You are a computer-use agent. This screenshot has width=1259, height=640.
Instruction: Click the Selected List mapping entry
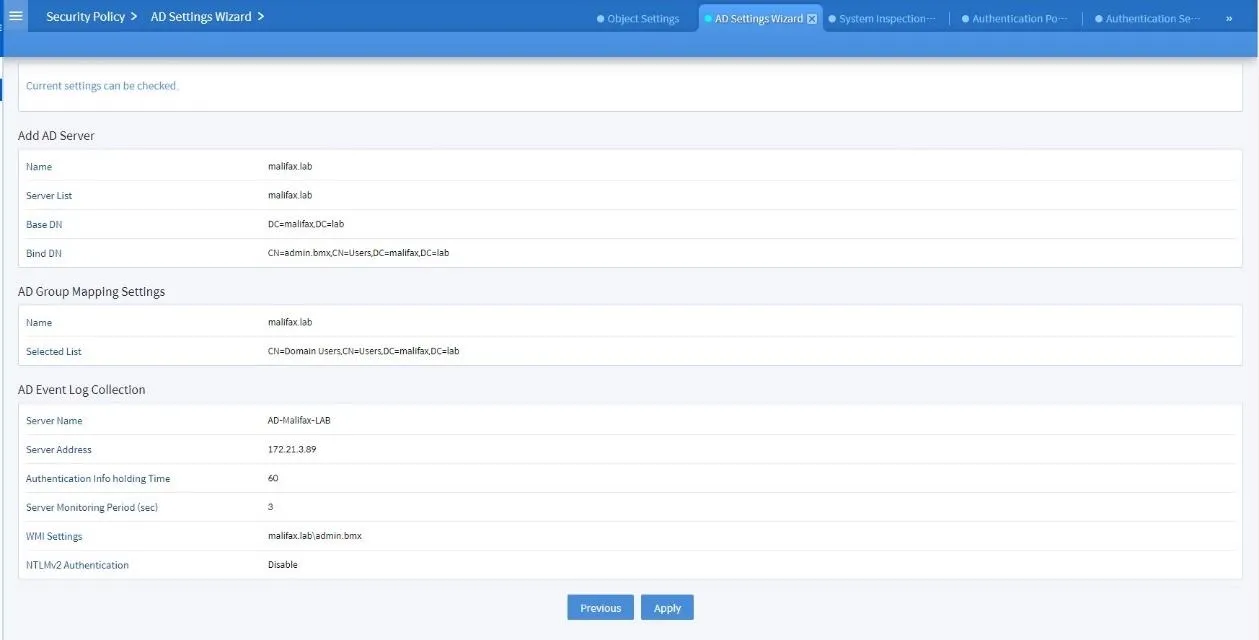[x=361, y=350]
